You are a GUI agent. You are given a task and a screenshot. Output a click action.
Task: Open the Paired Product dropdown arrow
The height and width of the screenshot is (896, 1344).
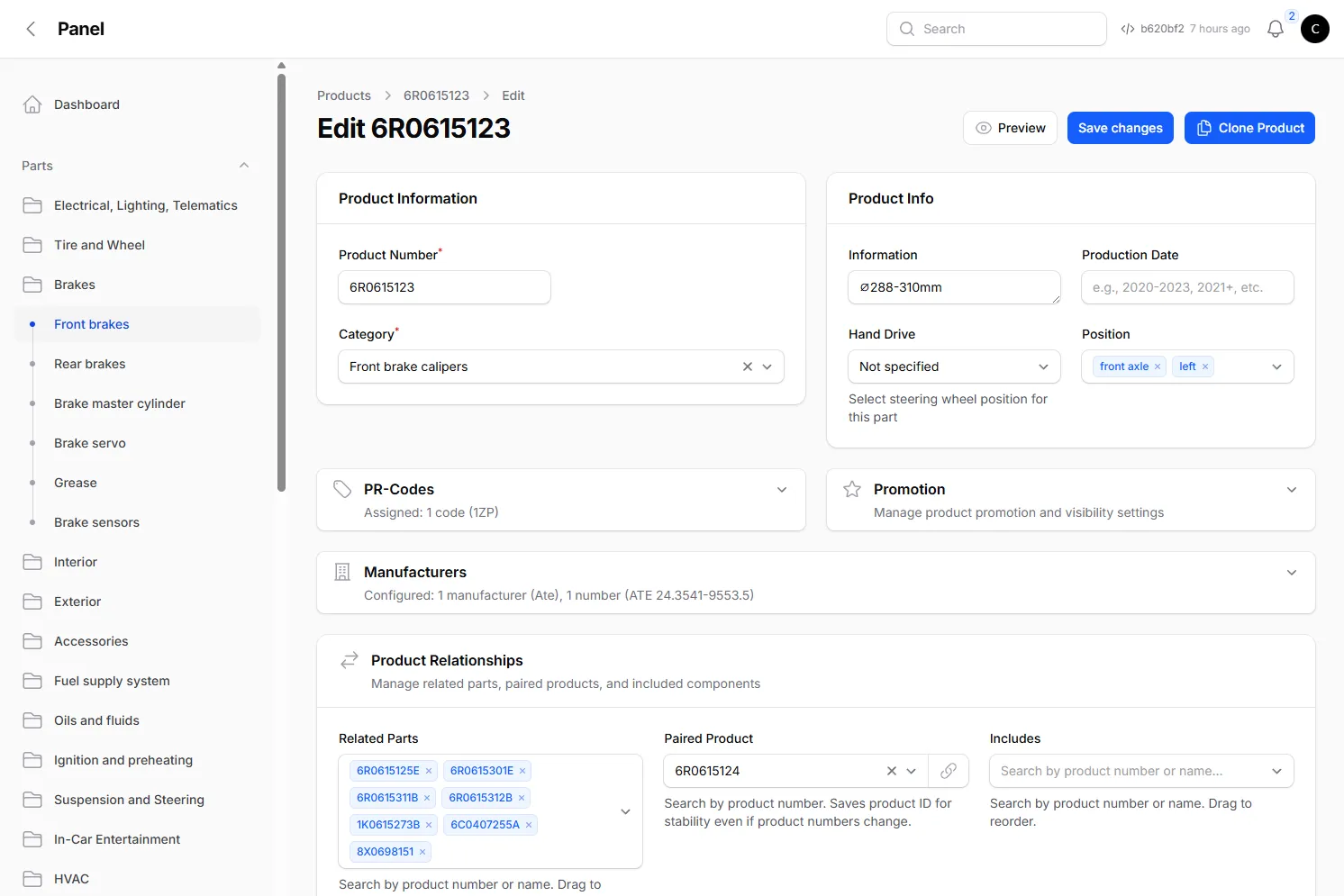[x=912, y=771]
